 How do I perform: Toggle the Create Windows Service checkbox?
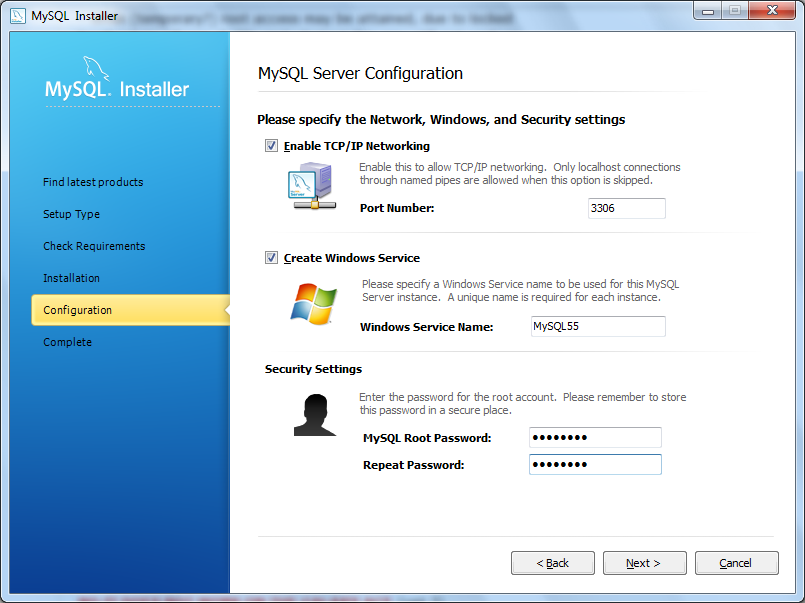tap(272, 258)
